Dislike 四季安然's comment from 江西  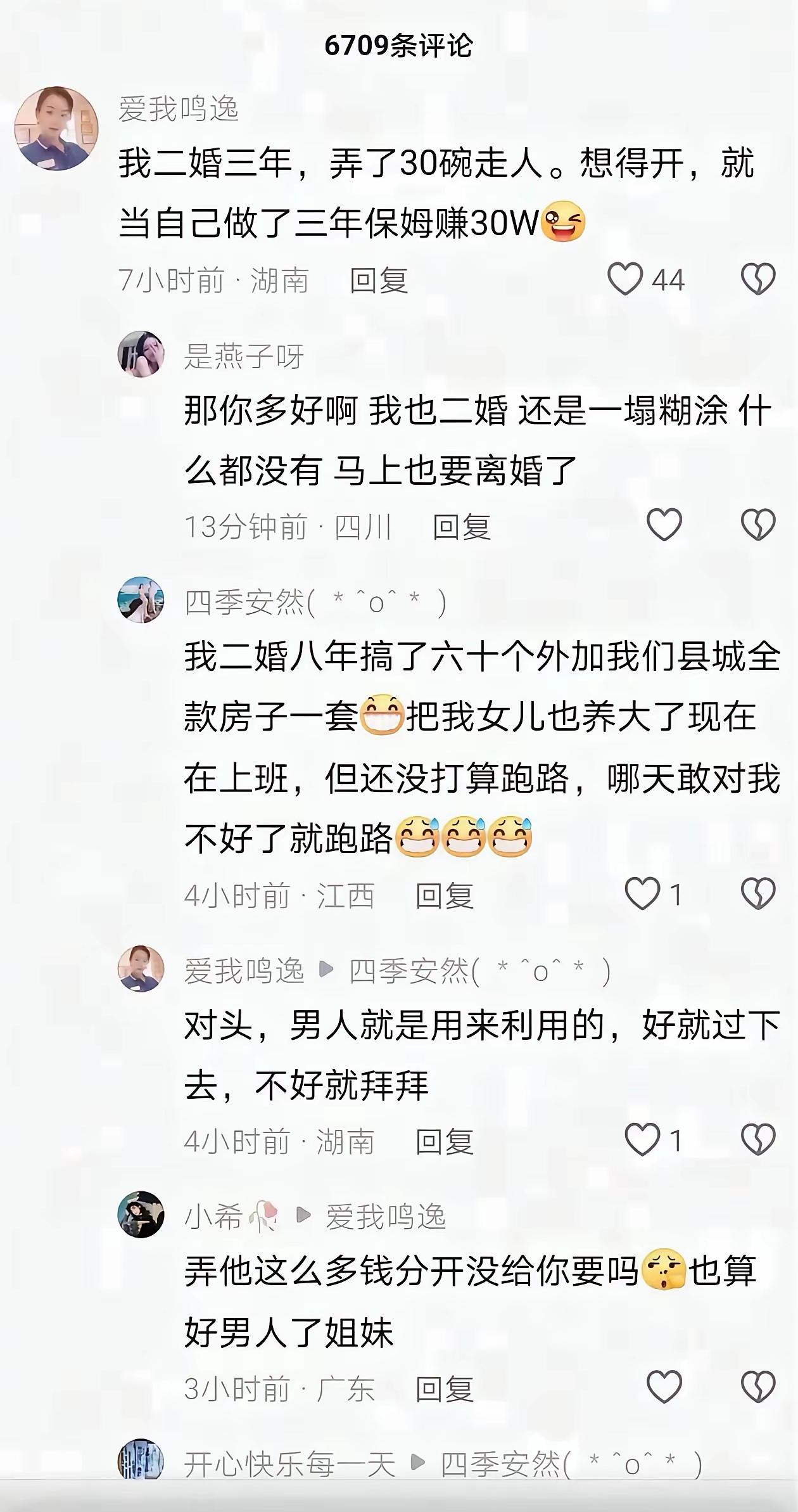[x=758, y=894]
